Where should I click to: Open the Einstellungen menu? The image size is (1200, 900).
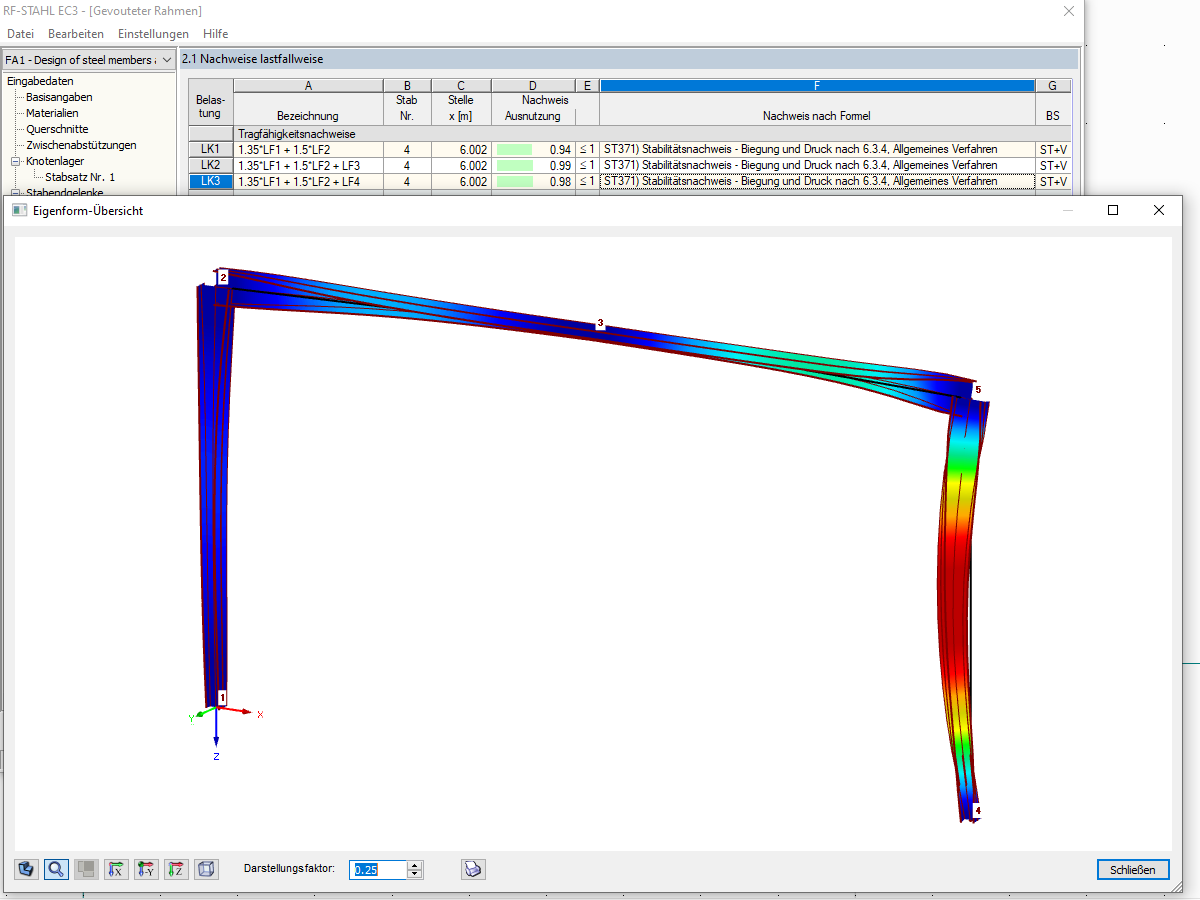[x=153, y=34]
